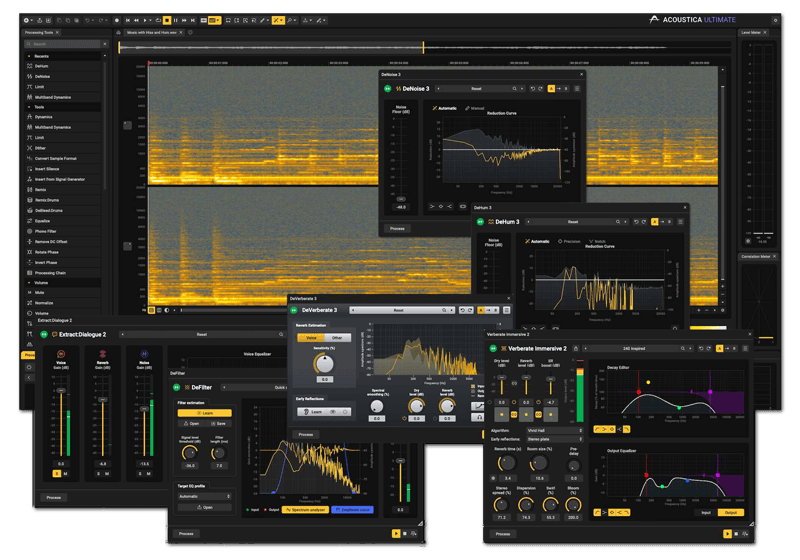The image size is (800, 560).
Task: Select Notch mode in DeHum 3
Action: click(x=597, y=241)
